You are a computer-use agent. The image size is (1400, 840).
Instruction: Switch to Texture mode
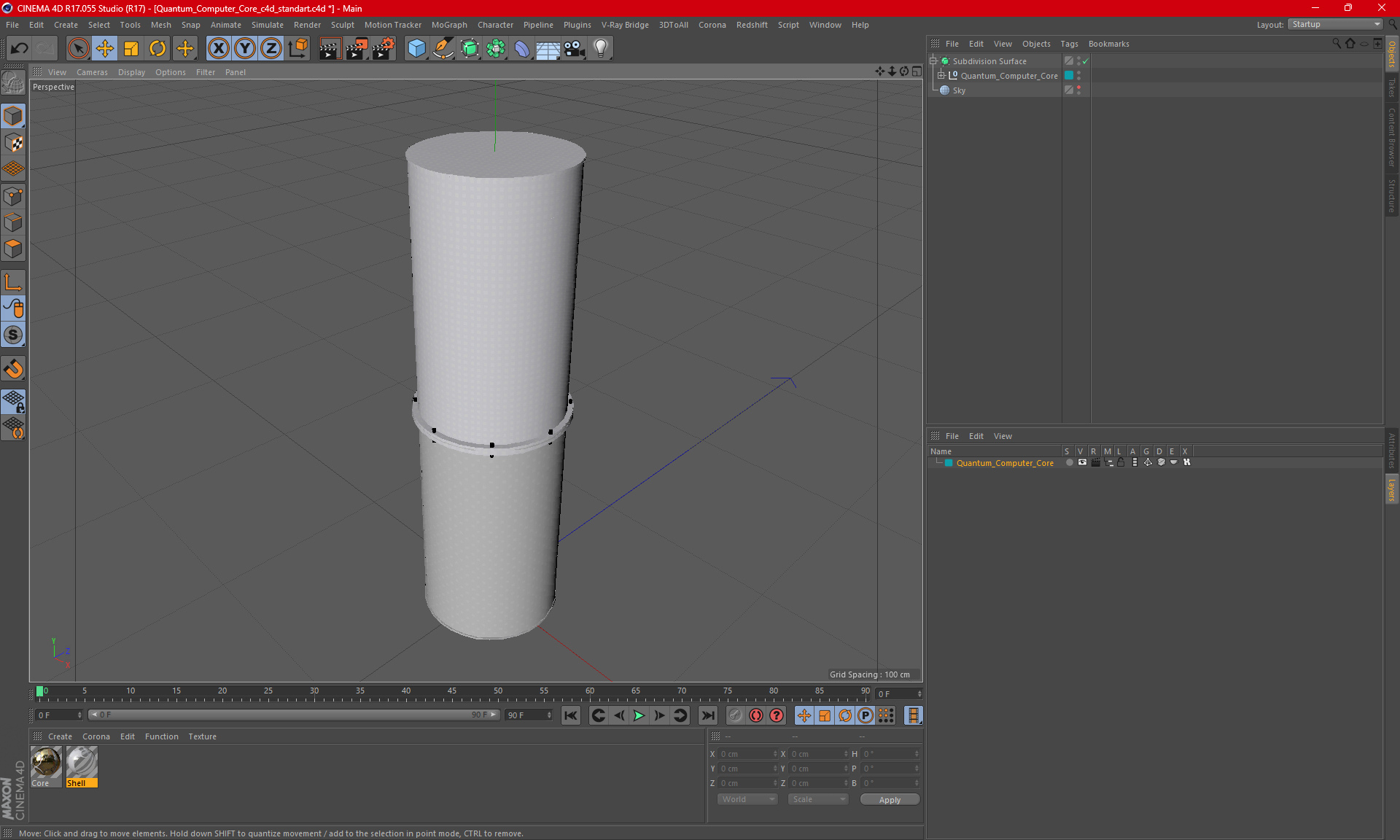tap(14, 143)
